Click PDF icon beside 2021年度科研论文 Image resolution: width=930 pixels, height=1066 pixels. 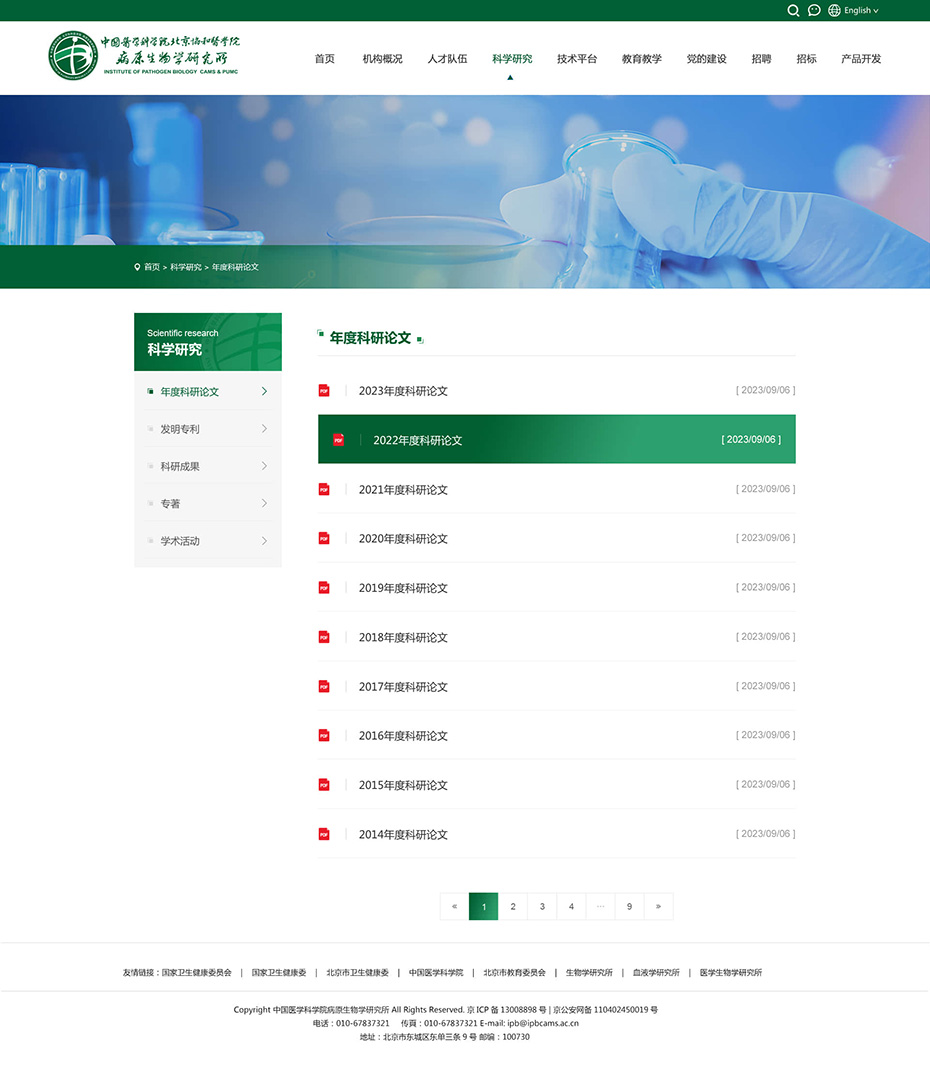[324, 489]
